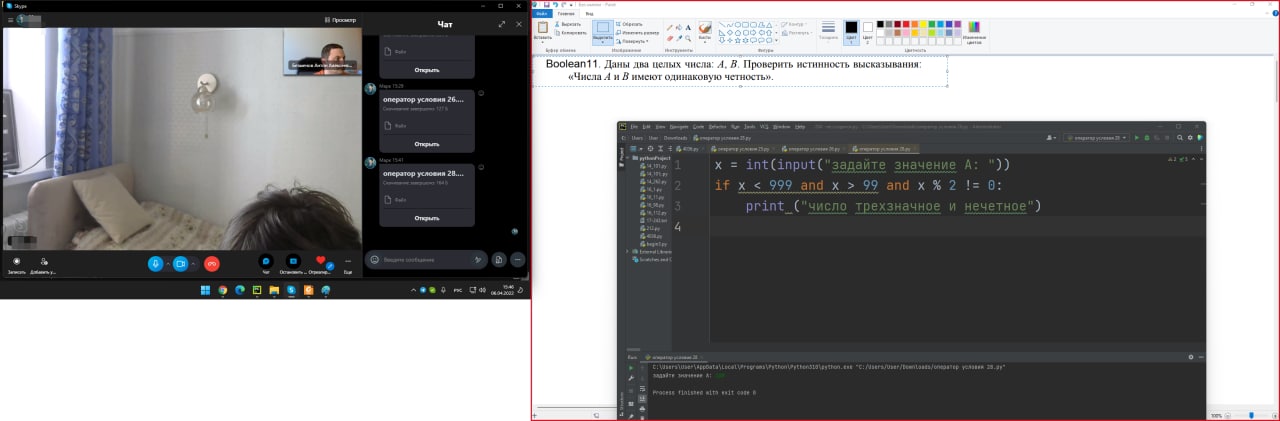The image size is (1280, 421).
Task: Click the Save icon in Paint title bar
Action: [x=546, y=4]
